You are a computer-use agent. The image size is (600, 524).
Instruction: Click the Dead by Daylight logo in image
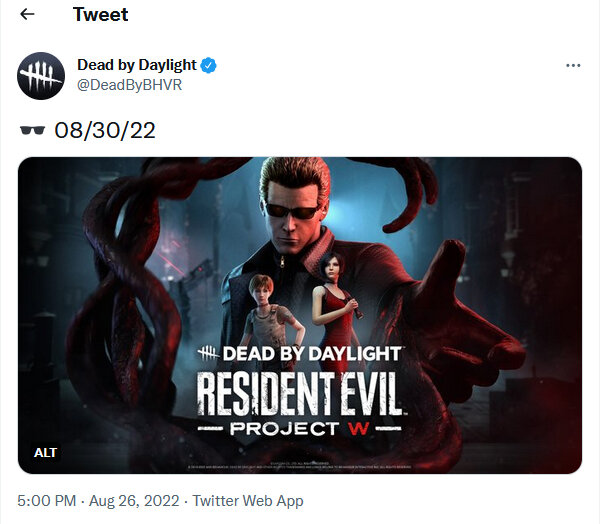click(x=300, y=354)
